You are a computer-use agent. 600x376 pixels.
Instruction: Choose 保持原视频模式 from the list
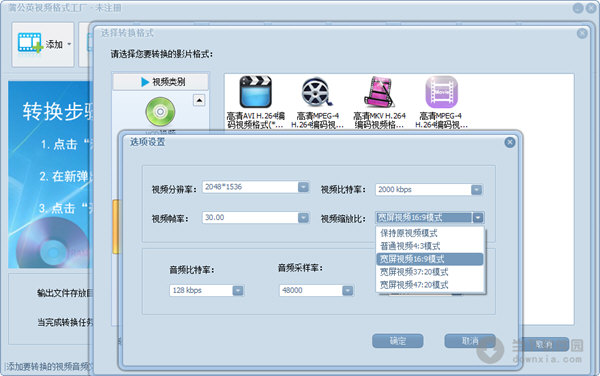pos(429,233)
